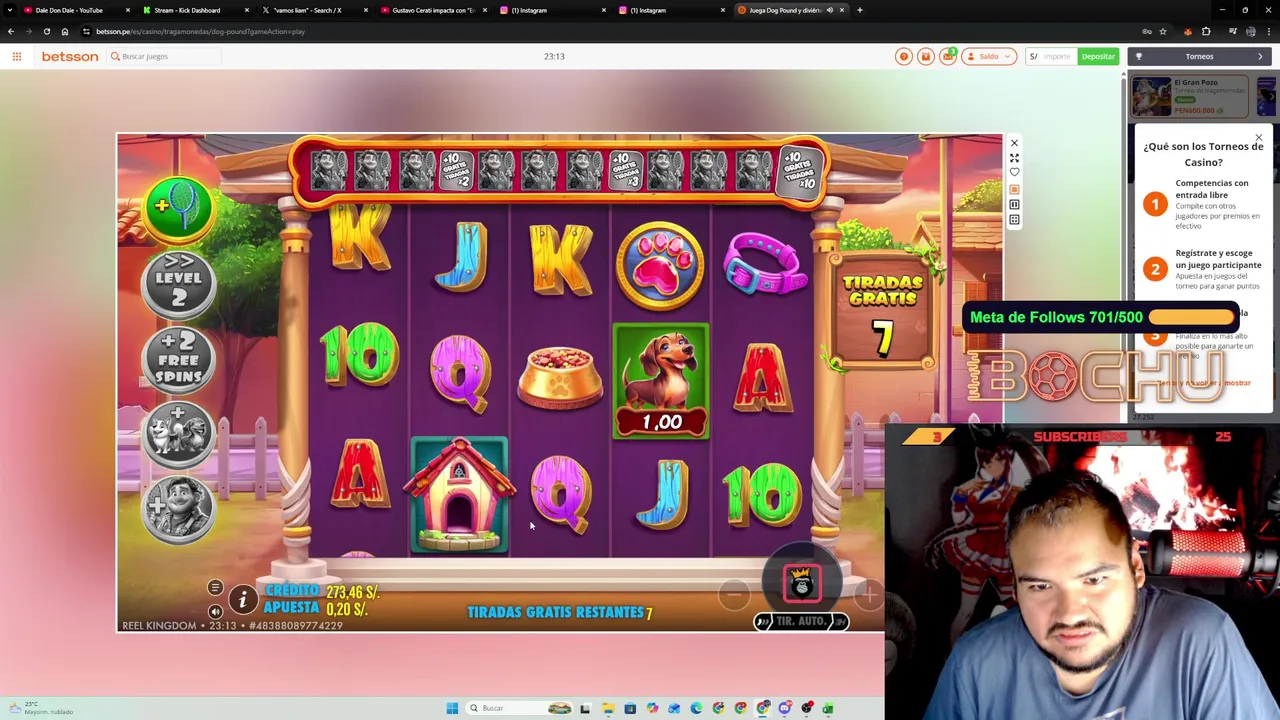The width and height of the screenshot is (1280, 720).
Task: Expand the Saldo account dropdown
Action: 989,56
